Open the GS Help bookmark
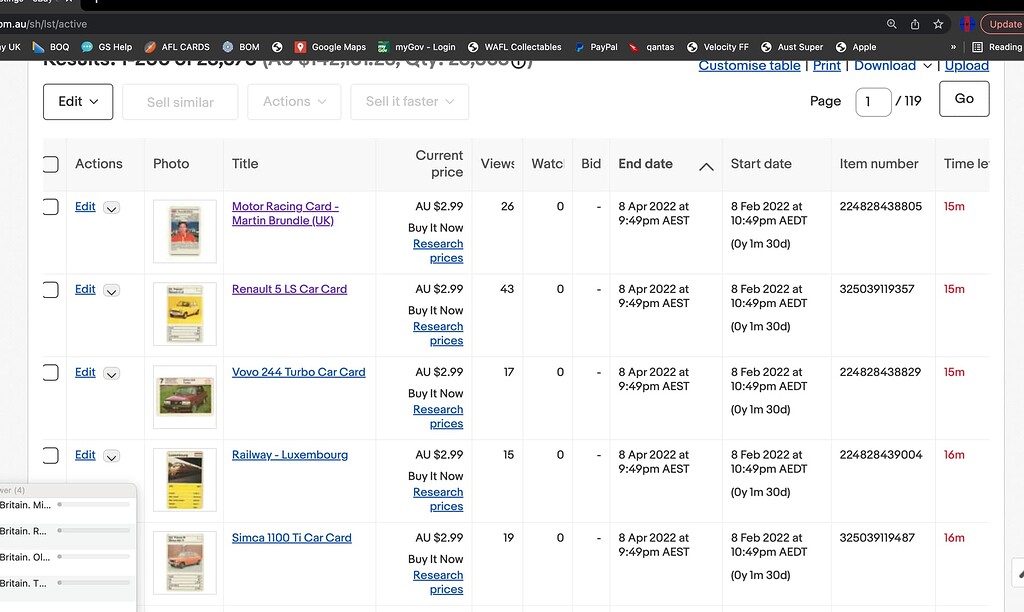 [106, 47]
